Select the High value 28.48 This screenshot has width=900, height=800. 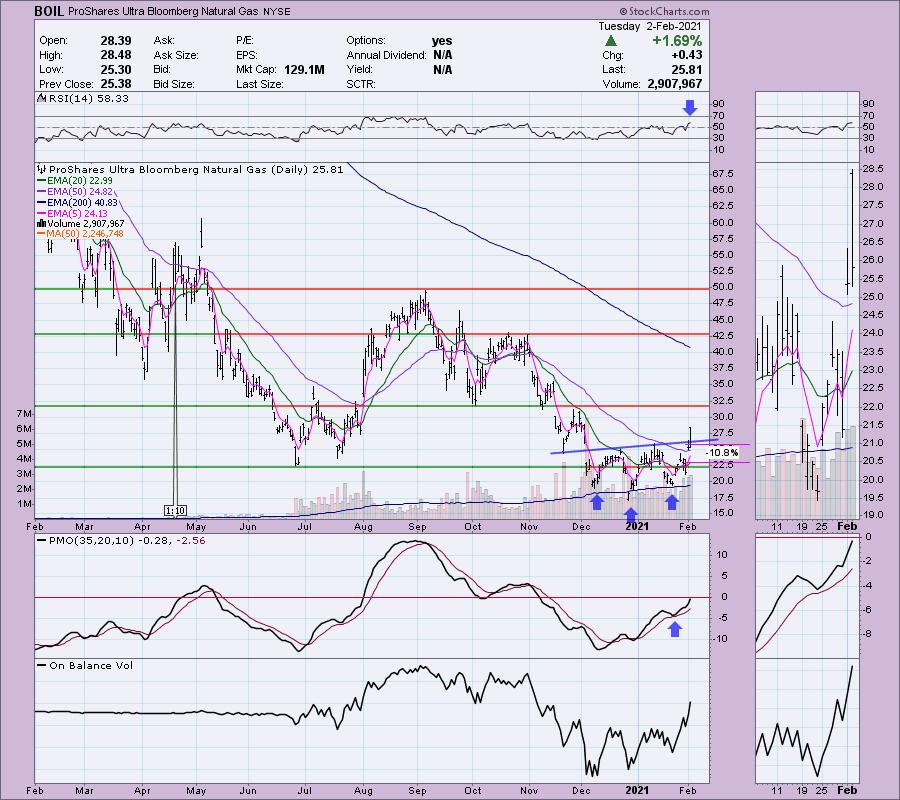[x=116, y=55]
